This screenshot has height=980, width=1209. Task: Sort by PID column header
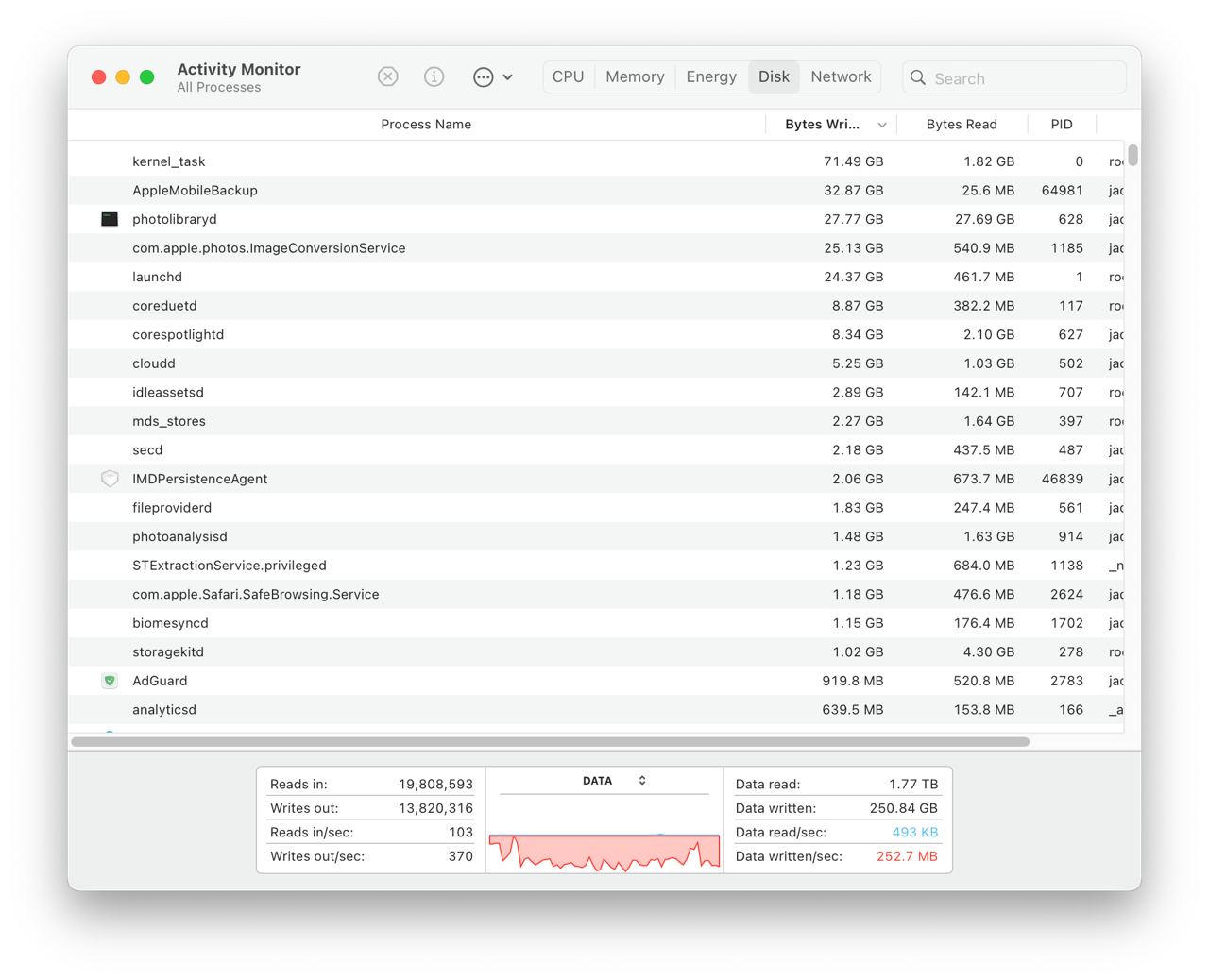[1062, 124]
